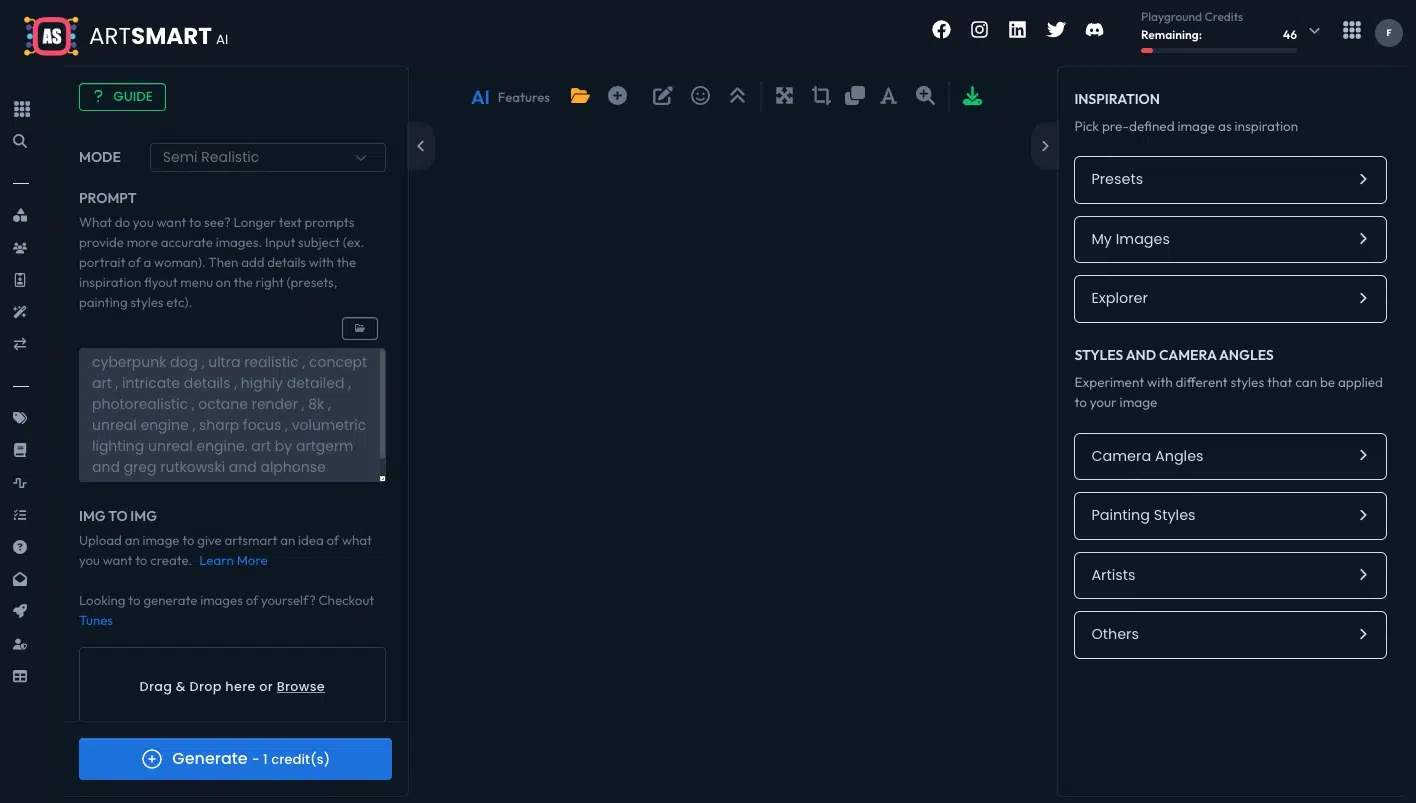Click the zoom magnifier toolbar icon

click(925, 96)
